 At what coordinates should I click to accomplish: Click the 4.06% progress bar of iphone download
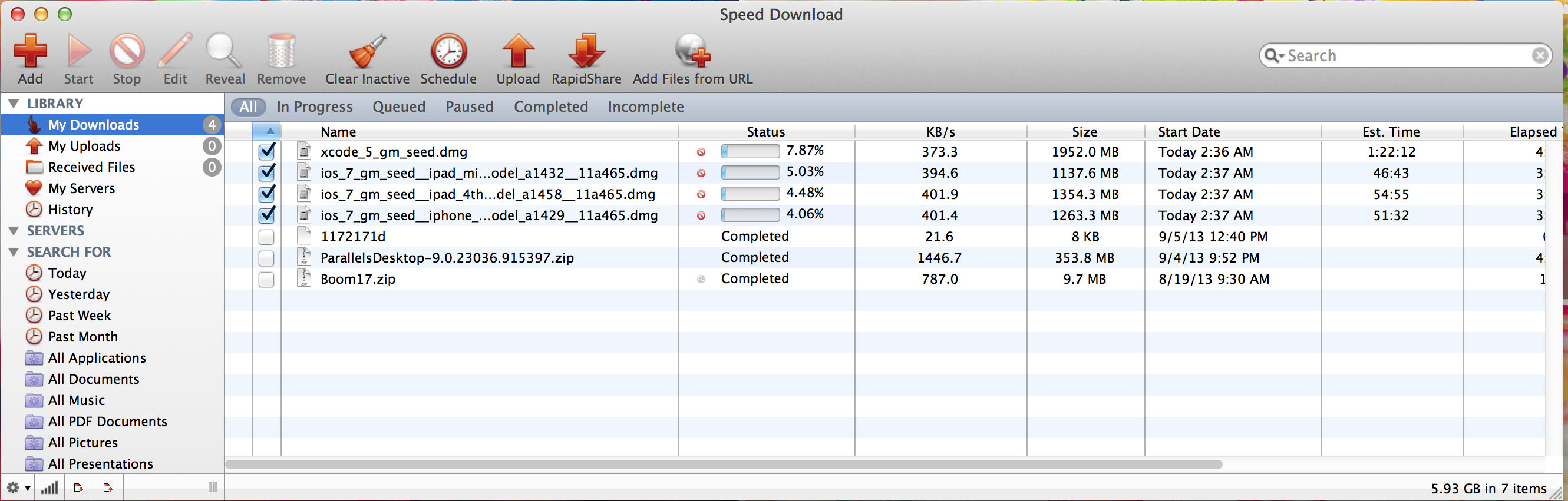click(751, 215)
